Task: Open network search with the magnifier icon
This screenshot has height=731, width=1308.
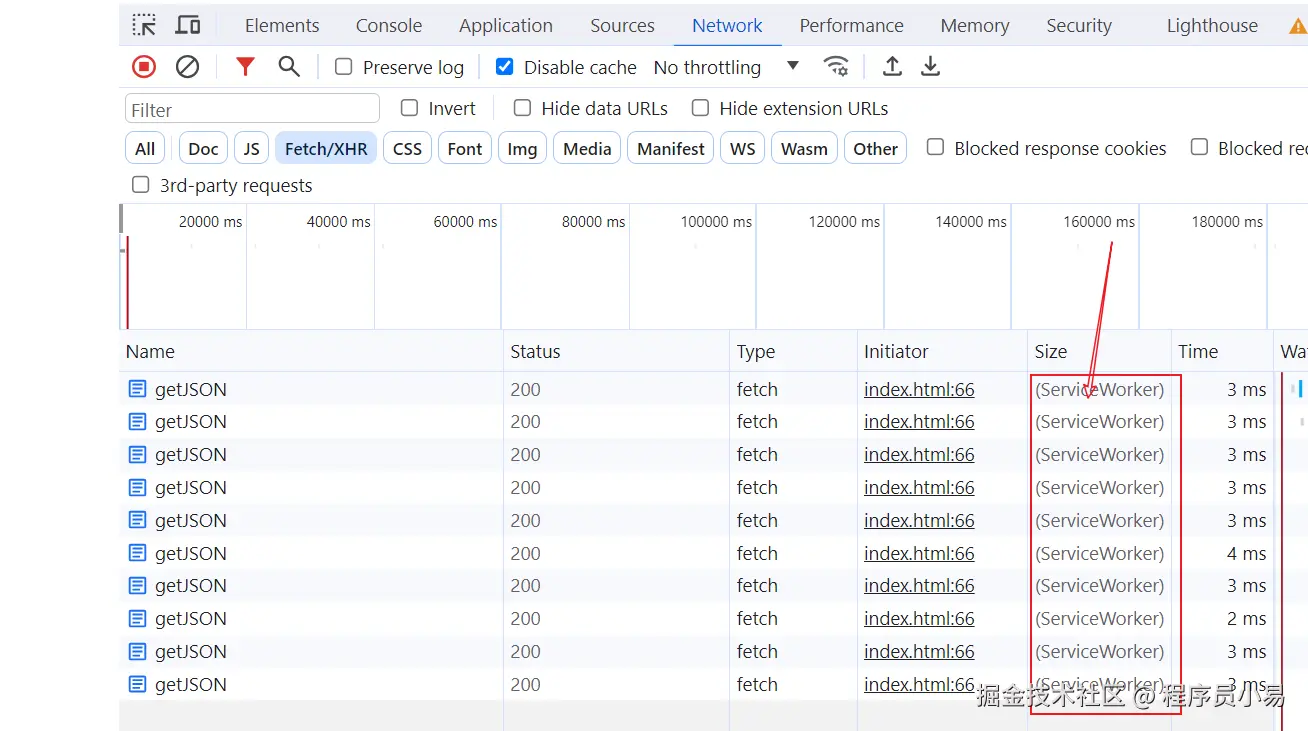Action: pyautogui.click(x=289, y=67)
